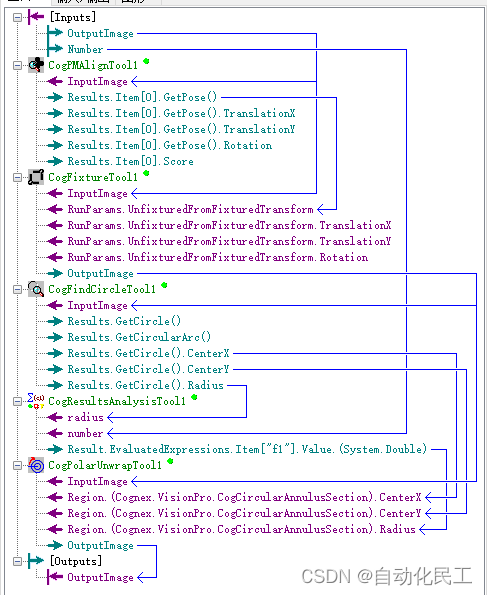Select UnfixturedFromFixturedTransform.TranslationX terminal

pos(229,225)
